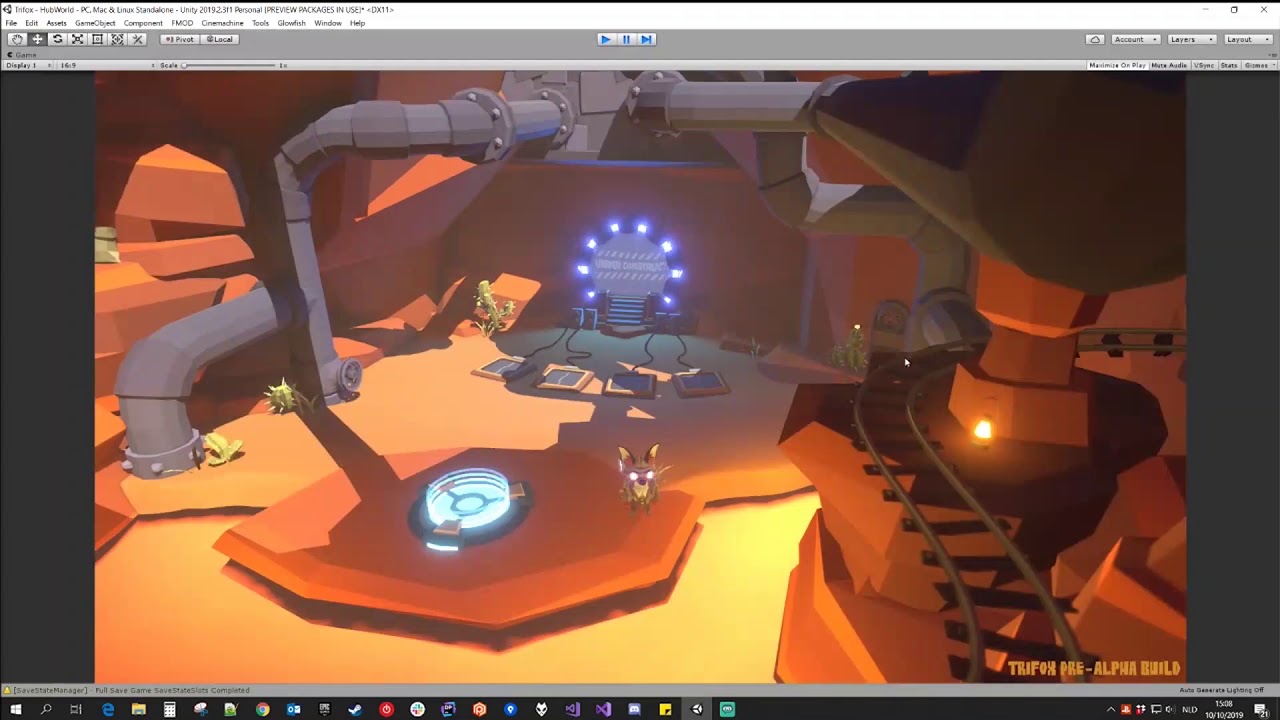Toggle Mute Audio in Game view
Viewport: 1280px width, 720px height.
click(1169, 65)
